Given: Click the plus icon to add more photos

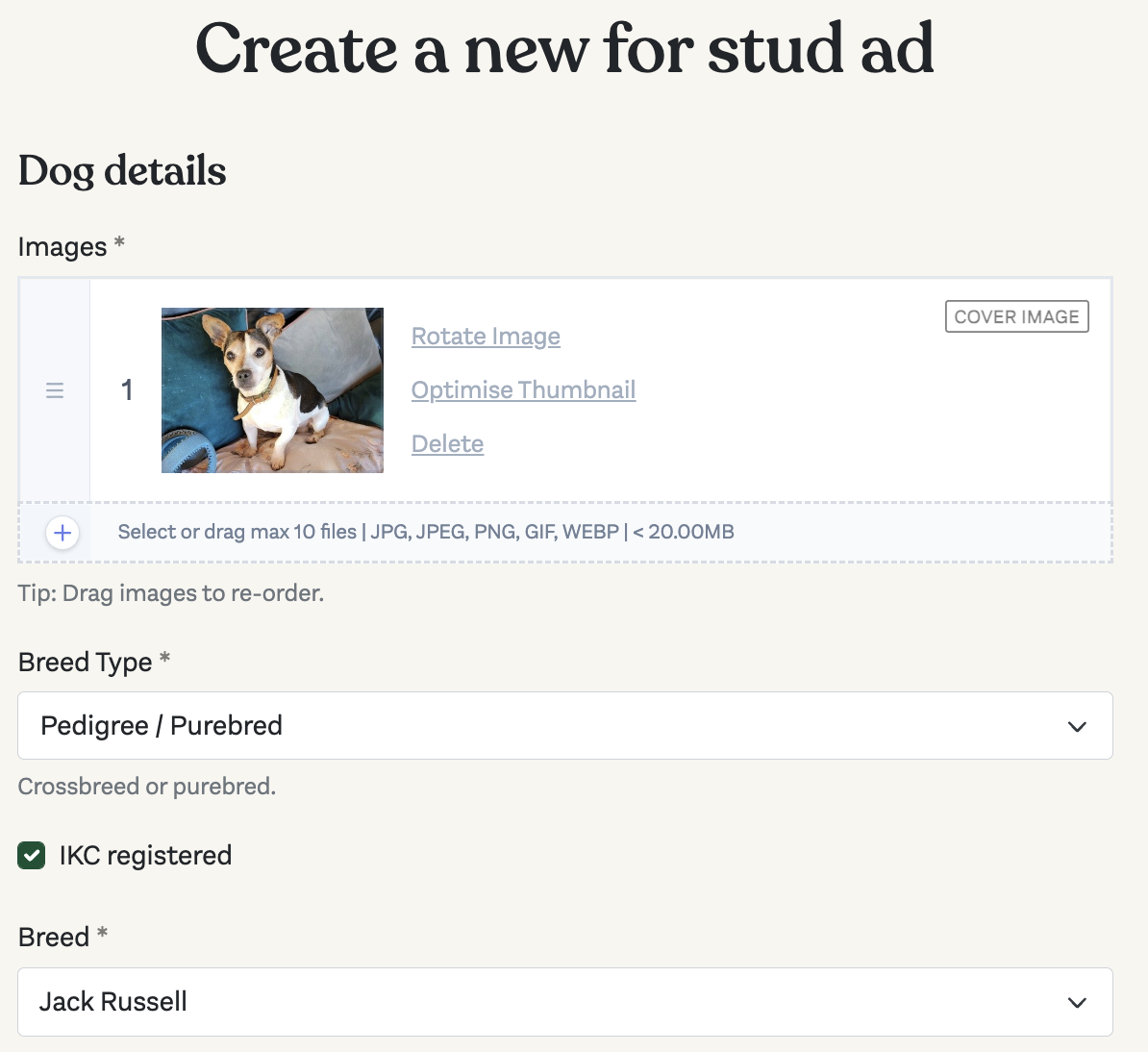Looking at the screenshot, I should coord(62,532).
